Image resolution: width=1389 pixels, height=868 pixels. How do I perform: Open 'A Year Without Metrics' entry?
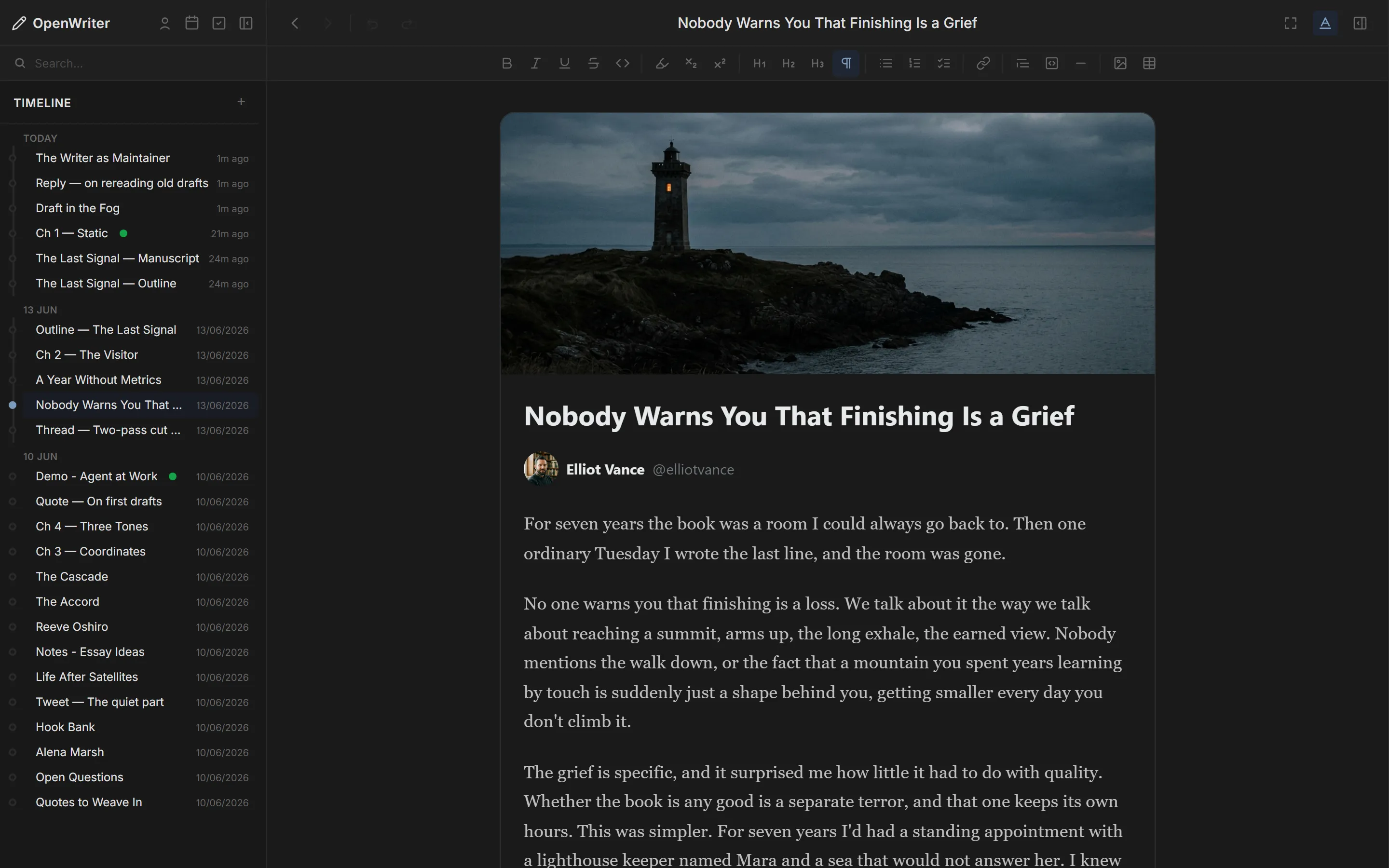coord(140,380)
